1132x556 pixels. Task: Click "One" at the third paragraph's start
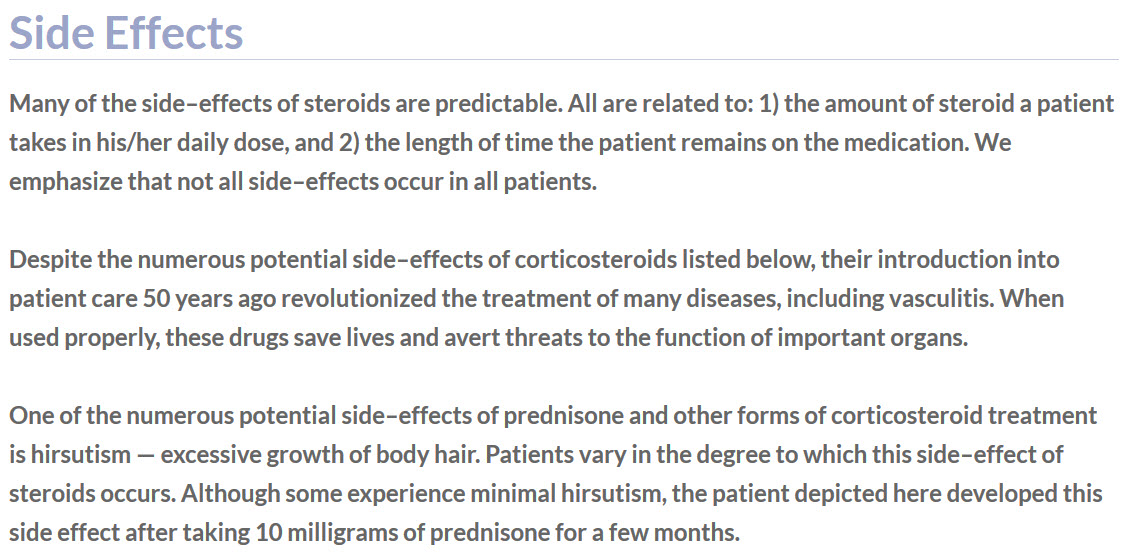click(x=29, y=414)
